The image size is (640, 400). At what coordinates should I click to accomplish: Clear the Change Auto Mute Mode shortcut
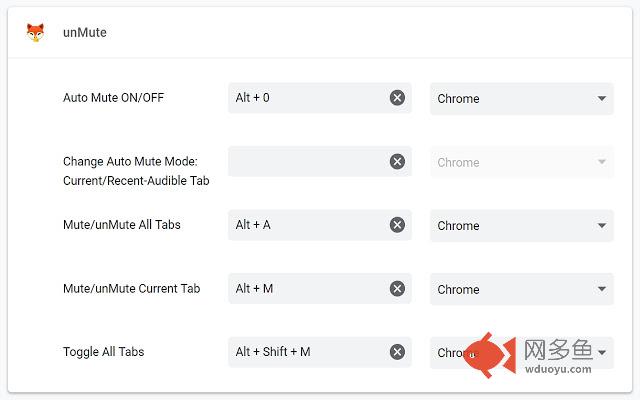[397, 162]
